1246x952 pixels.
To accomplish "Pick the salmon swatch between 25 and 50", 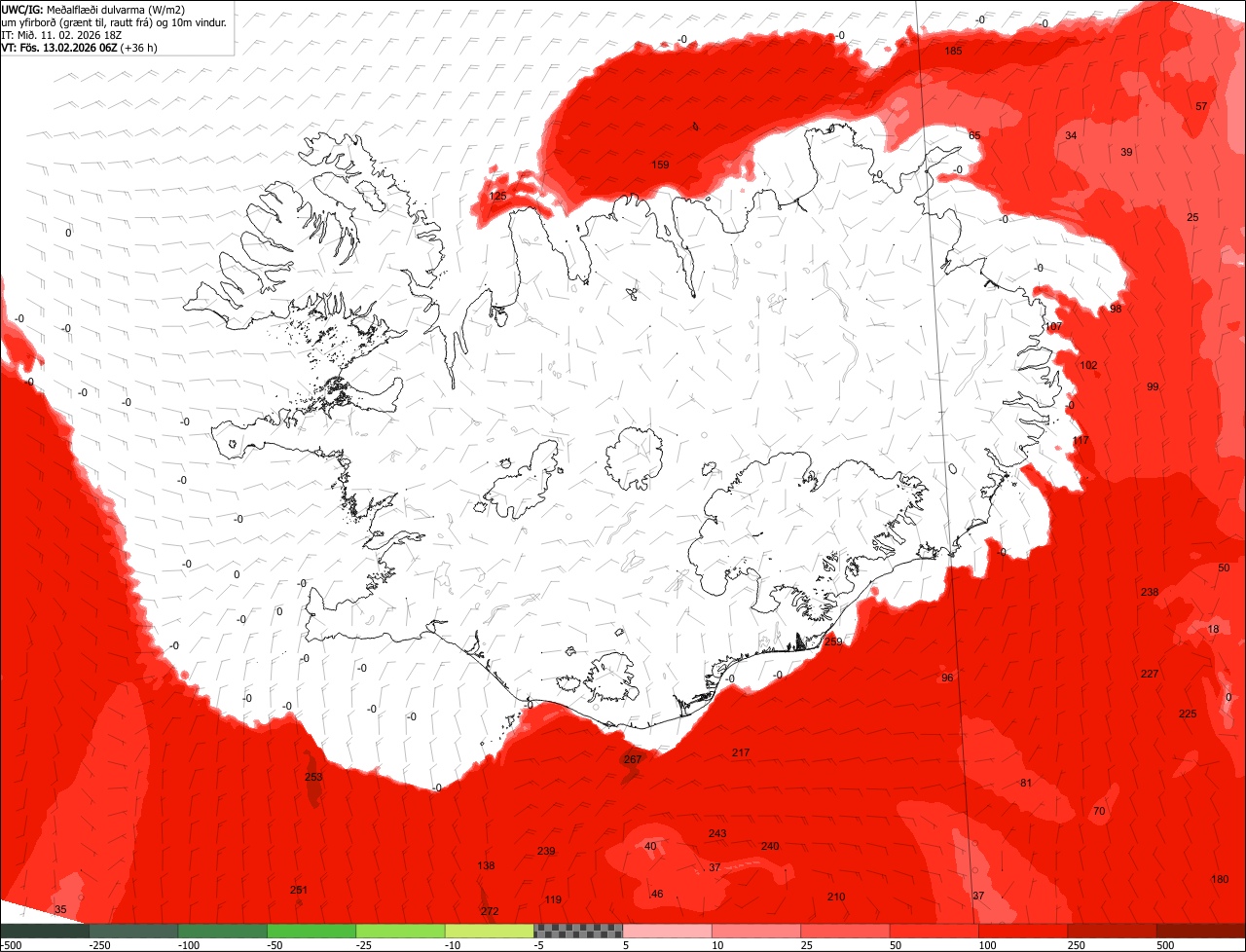I will [x=846, y=931].
